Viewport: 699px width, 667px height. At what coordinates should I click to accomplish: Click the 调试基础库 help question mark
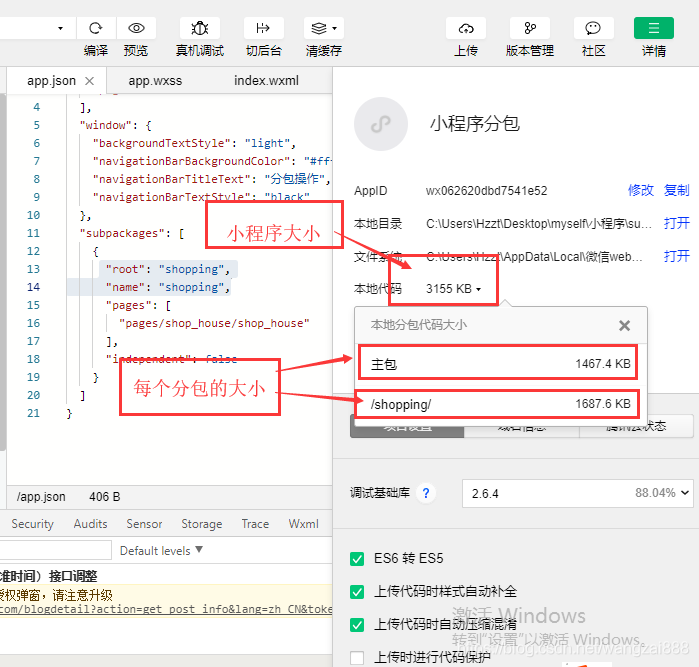[x=426, y=493]
